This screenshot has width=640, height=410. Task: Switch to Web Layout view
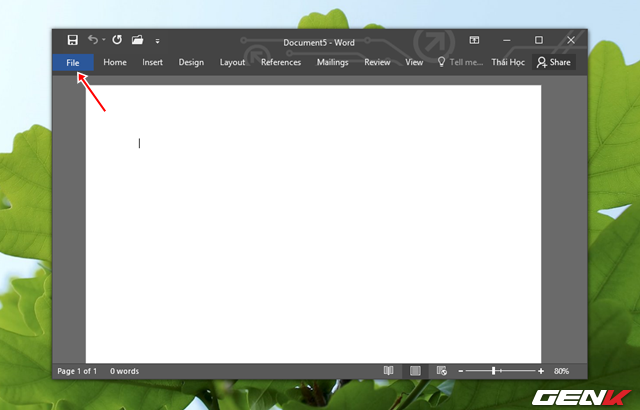tap(442, 371)
